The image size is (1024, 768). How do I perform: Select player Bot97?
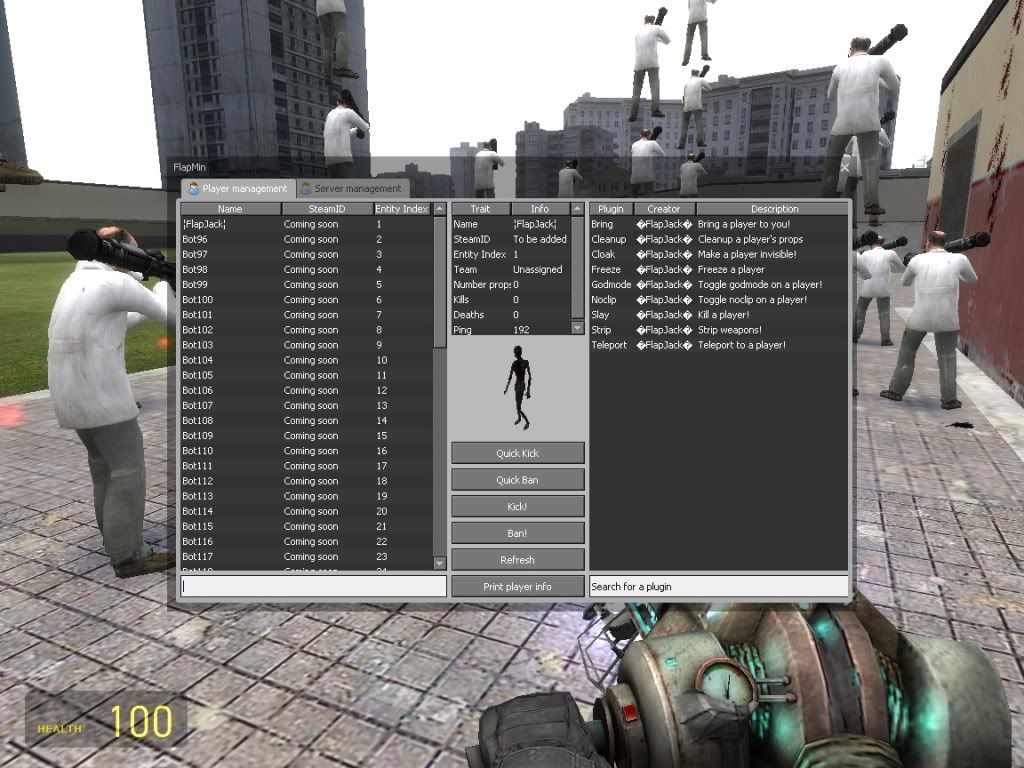(306, 254)
